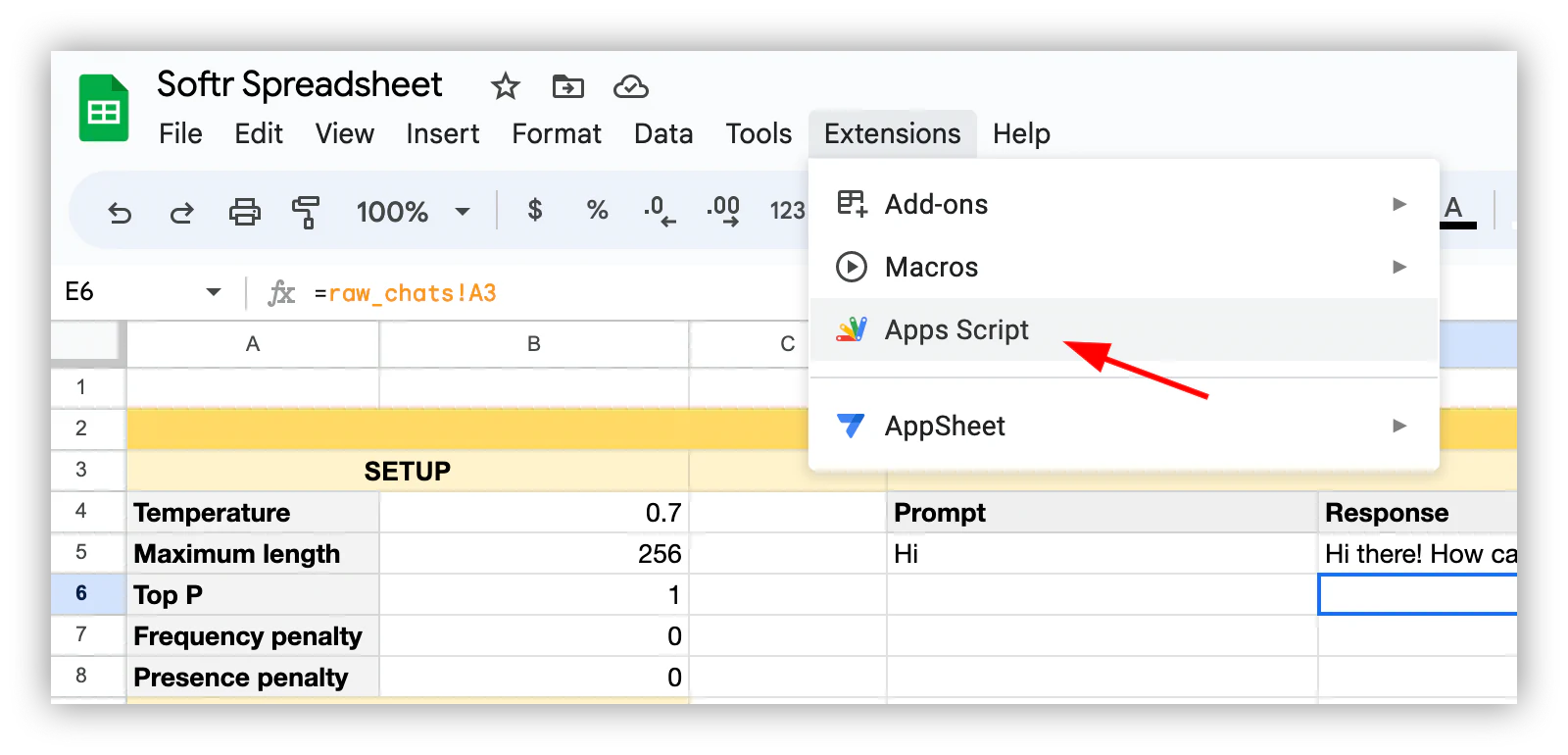The height and width of the screenshot is (755, 1568).
Task: Decrease decimal places
Action: click(660, 211)
